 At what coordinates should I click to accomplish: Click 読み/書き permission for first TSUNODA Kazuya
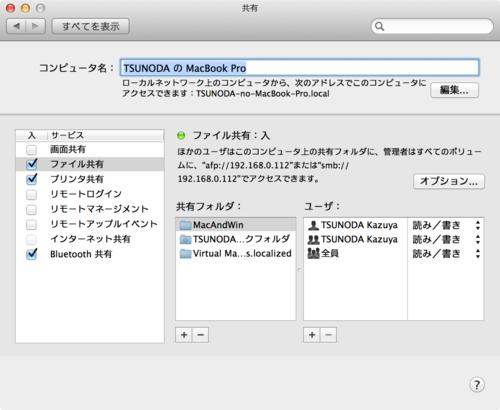(x=436, y=225)
